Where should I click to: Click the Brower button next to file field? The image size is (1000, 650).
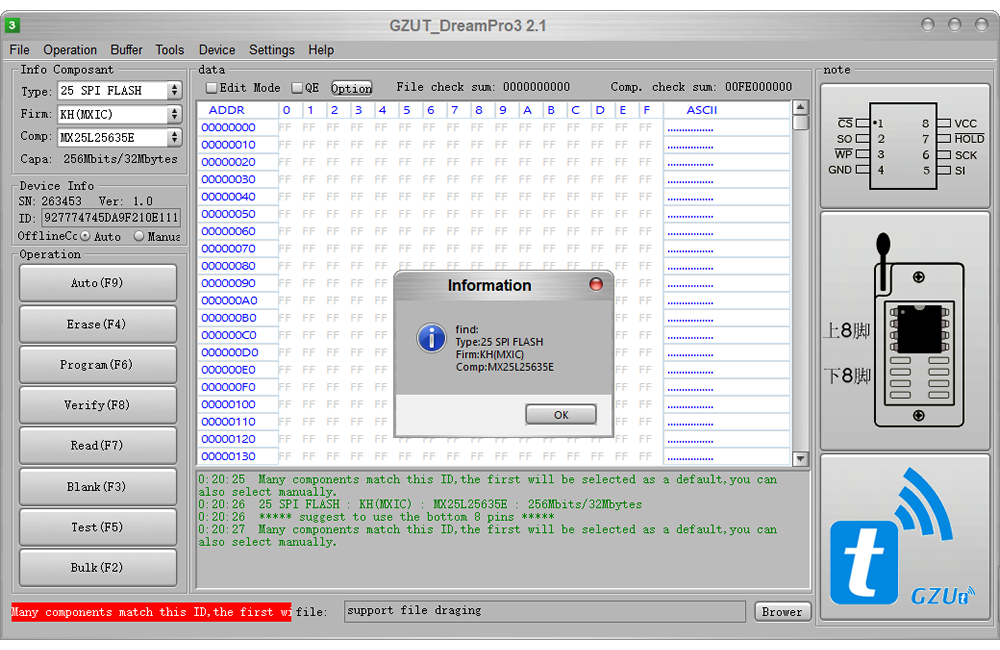(x=782, y=611)
